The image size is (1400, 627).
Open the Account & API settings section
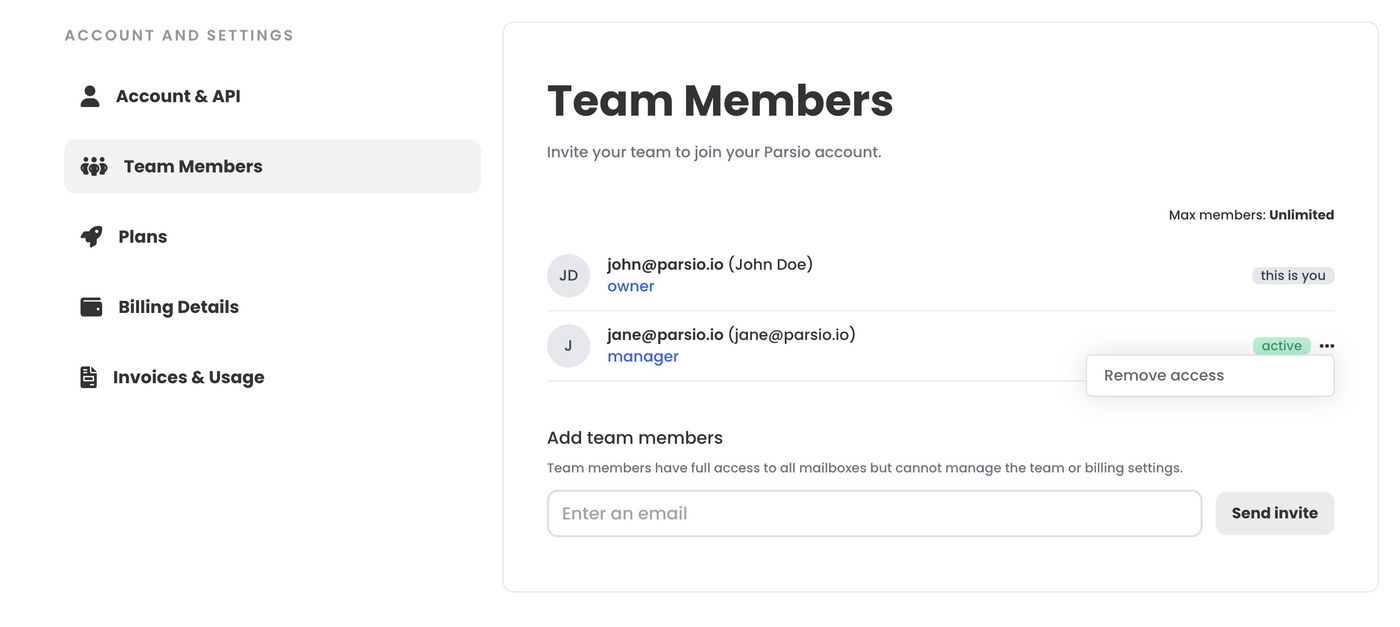pyautogui.click(x=178, y=96)
